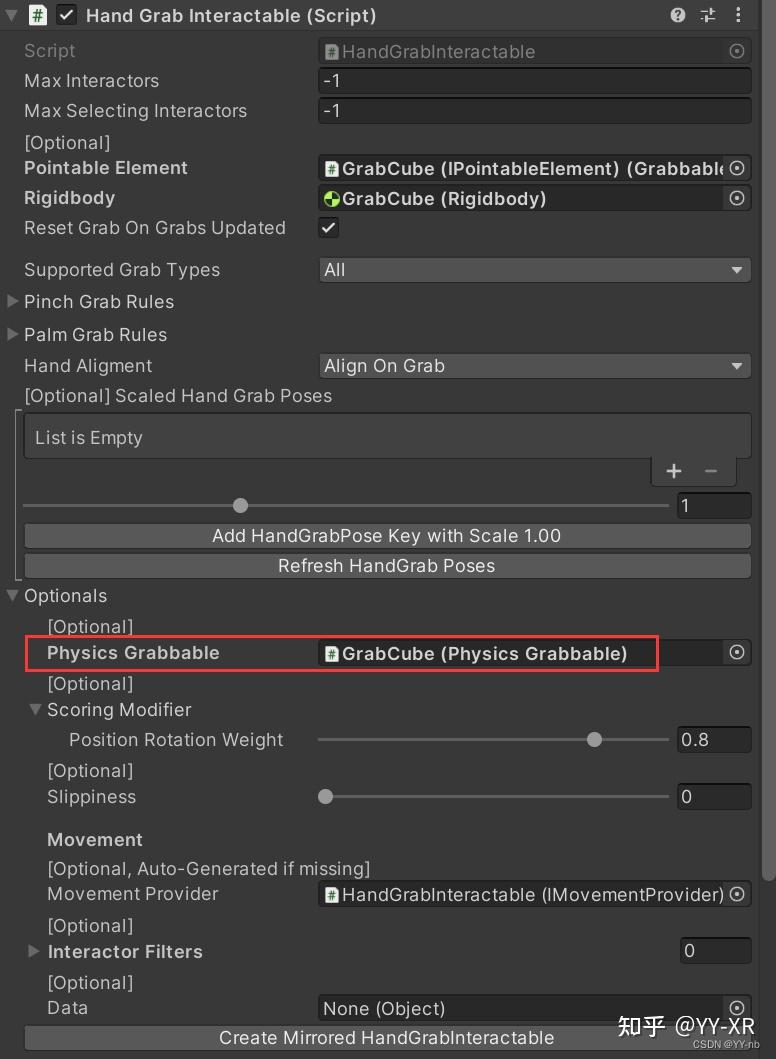This screenshot has width=776, height=1059.
Task: Collapse the Scoring Modifier foldout
Action: click(x=36, y=709)
